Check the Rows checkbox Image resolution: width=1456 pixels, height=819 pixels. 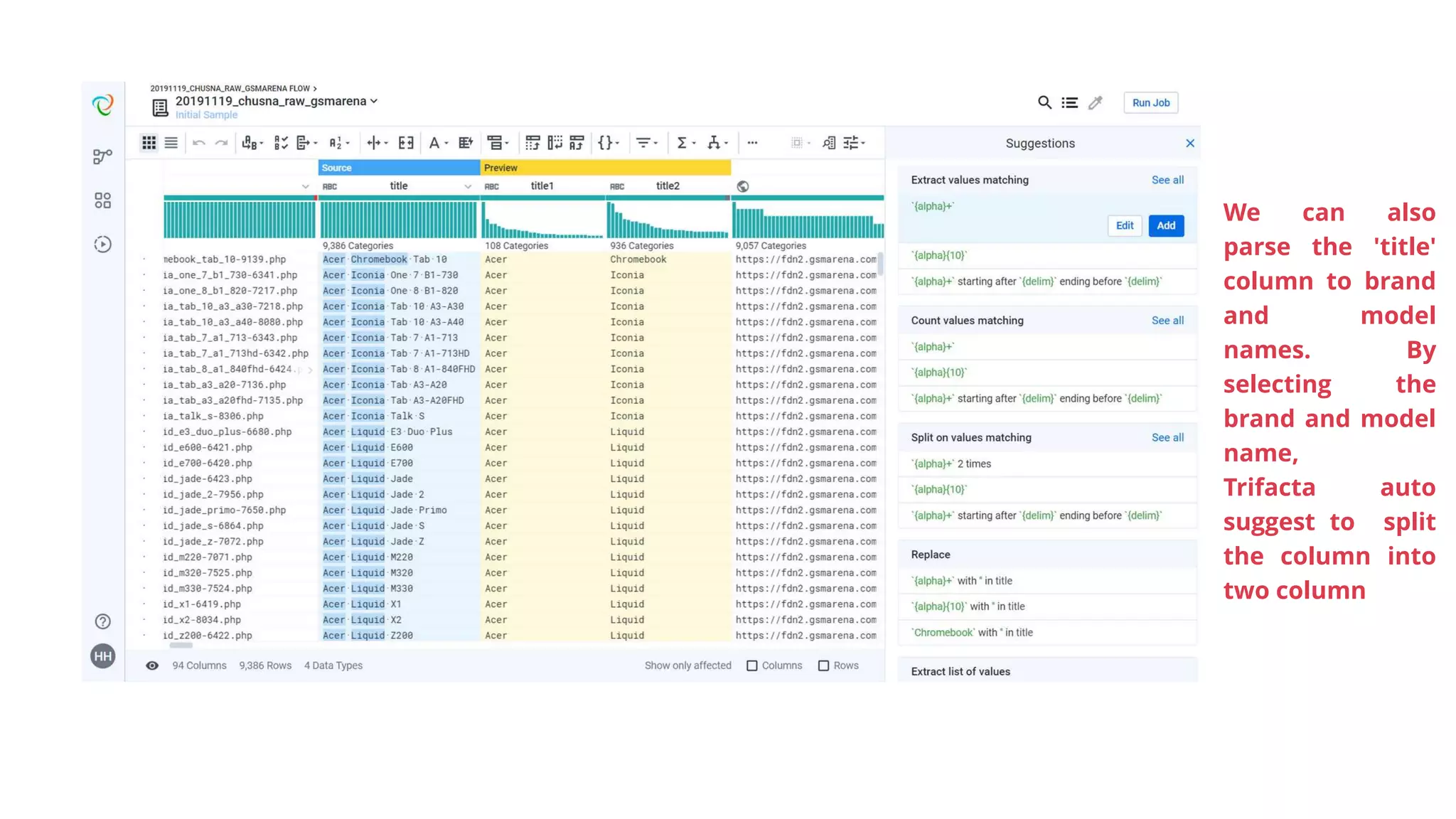point(823,665)
